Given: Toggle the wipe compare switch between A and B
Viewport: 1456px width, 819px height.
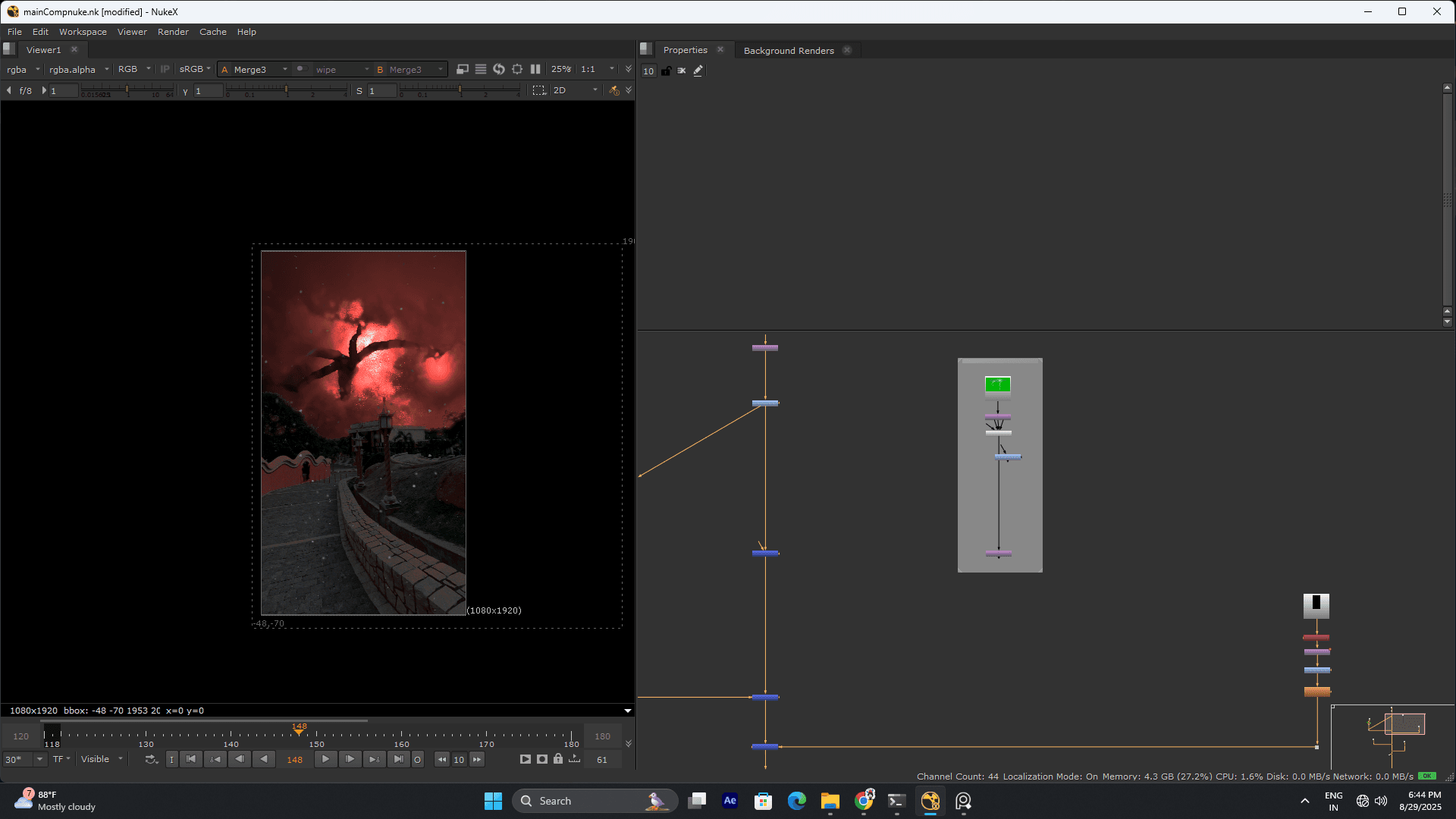Looking at the screenshot, I should 300,69.
